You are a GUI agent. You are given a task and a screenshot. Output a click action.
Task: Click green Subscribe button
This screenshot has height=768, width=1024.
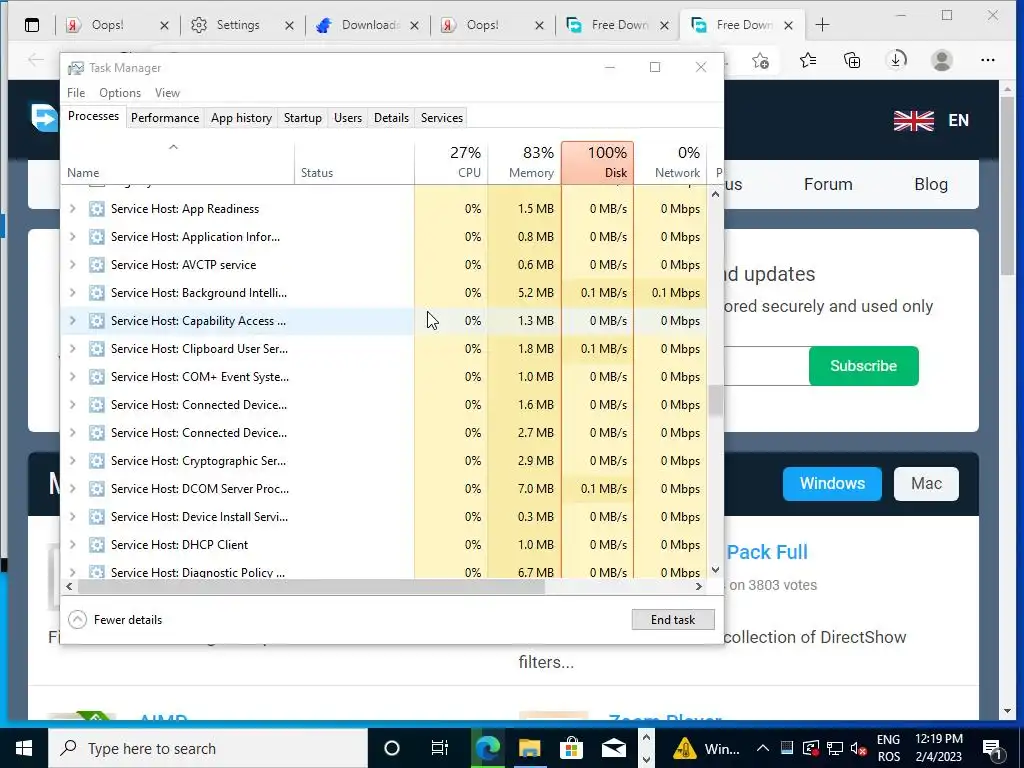863,366
